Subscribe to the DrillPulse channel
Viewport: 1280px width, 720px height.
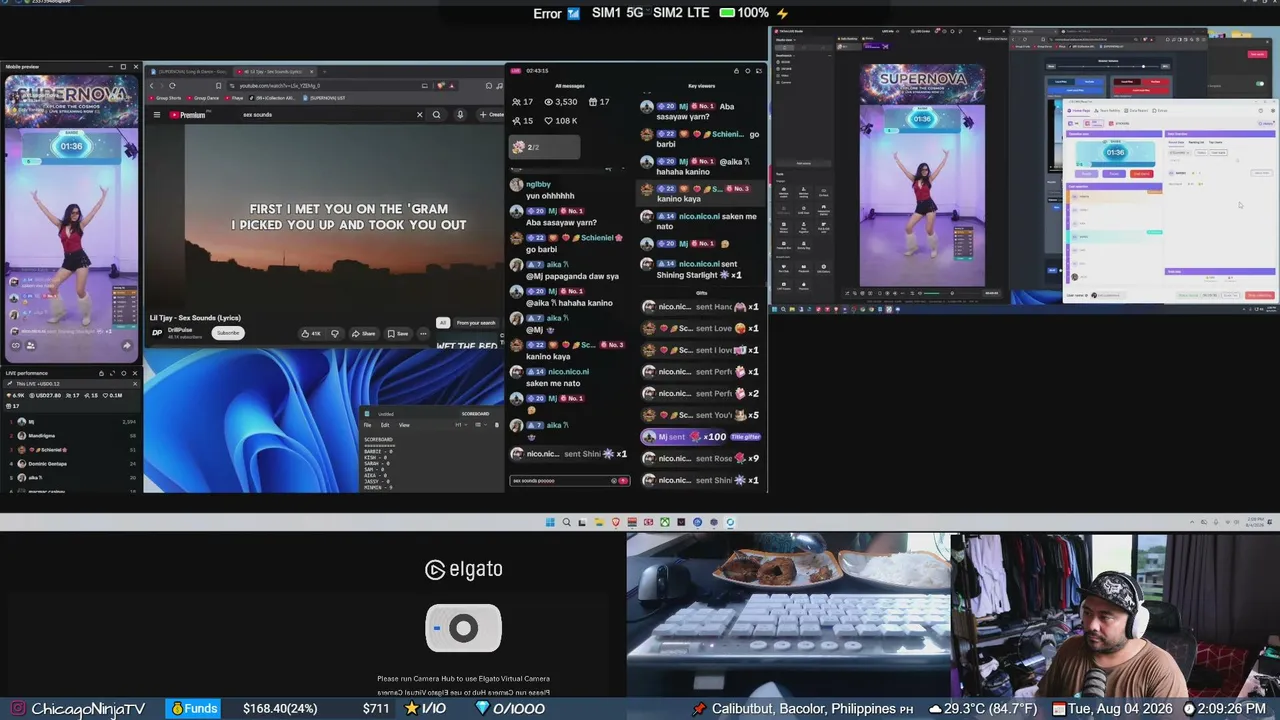228,333
